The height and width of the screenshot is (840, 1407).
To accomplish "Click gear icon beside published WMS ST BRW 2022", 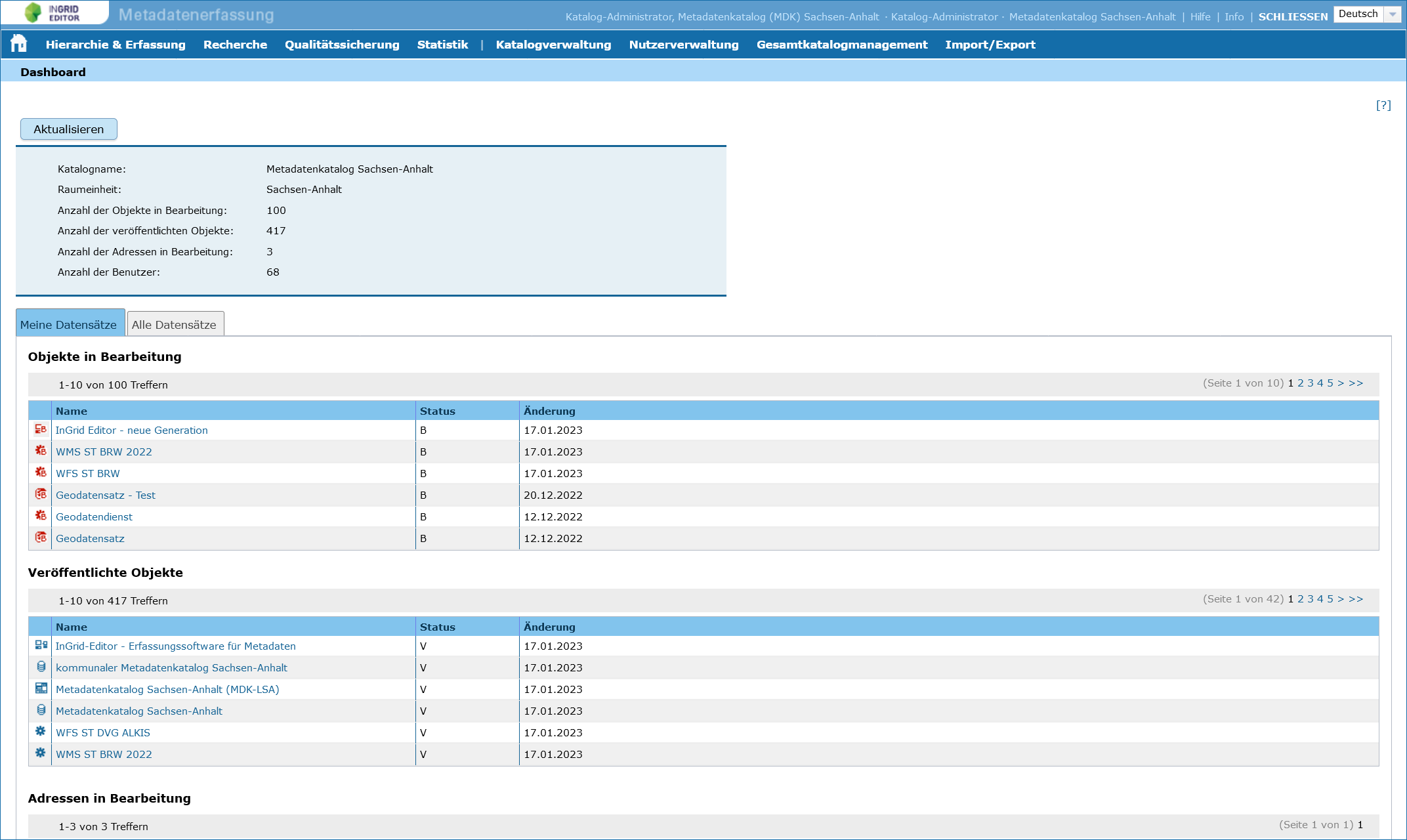I will click(40, 753).
